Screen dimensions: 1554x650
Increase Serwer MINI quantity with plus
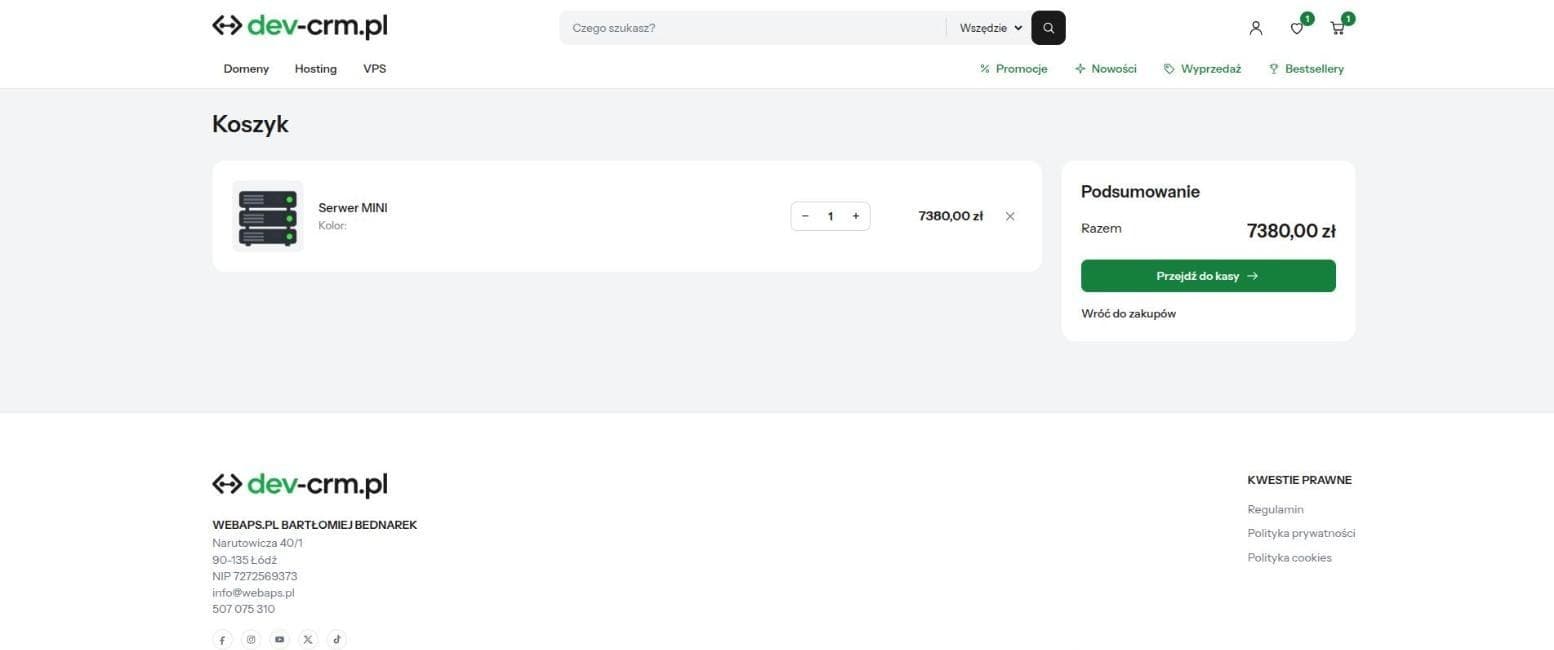(x=856, y=216)
